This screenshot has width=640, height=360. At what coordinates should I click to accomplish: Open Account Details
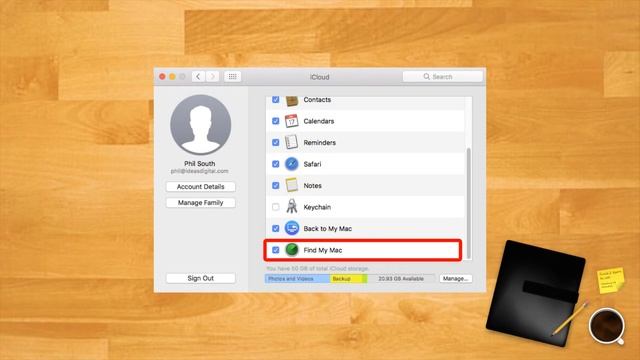200,187
